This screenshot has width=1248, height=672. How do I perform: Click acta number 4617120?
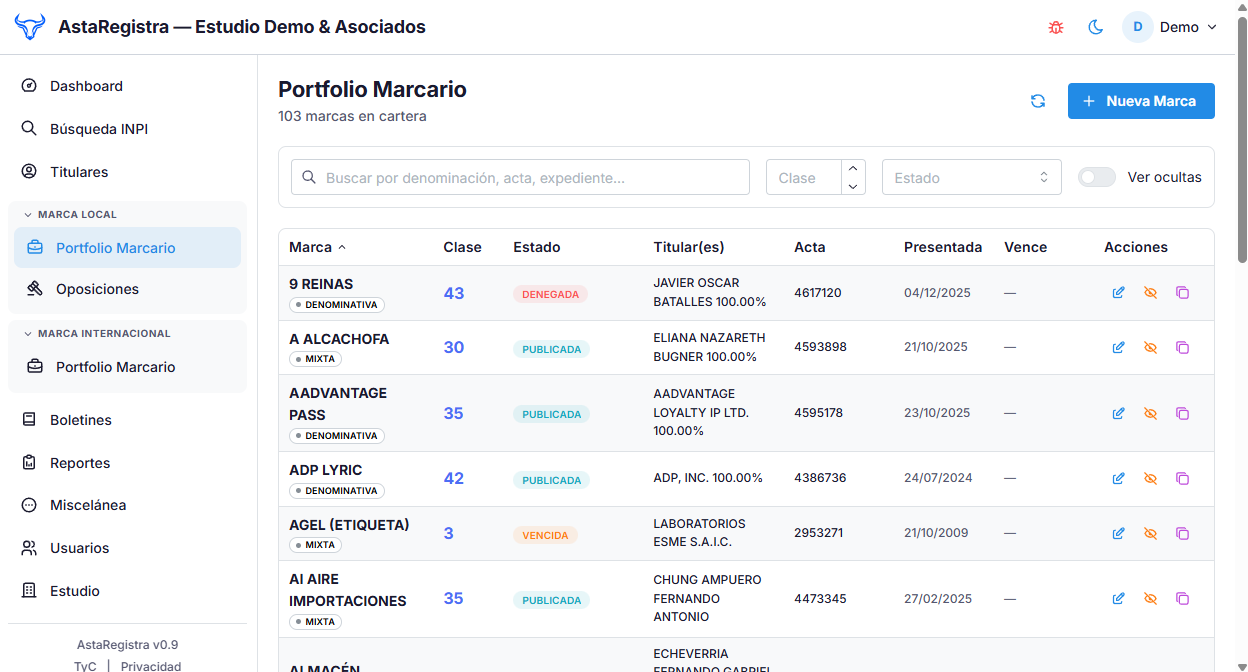point(818,293)
